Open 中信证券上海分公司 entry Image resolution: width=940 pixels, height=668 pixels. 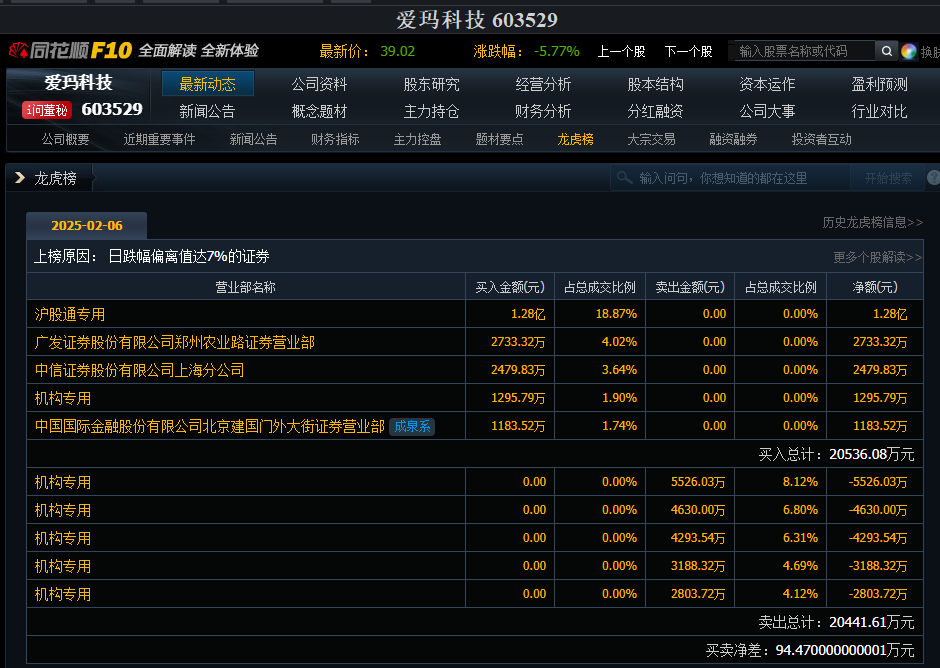[140, 370]
